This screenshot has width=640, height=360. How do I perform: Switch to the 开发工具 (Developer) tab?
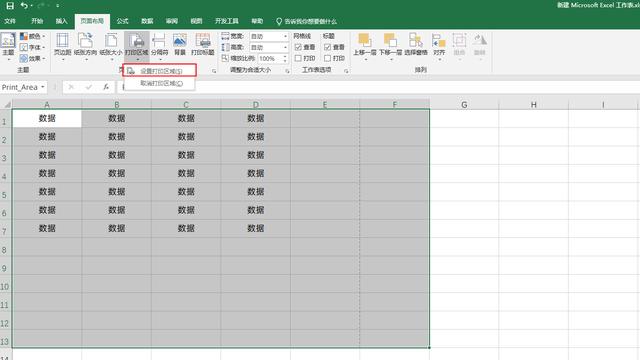(227, 21)
